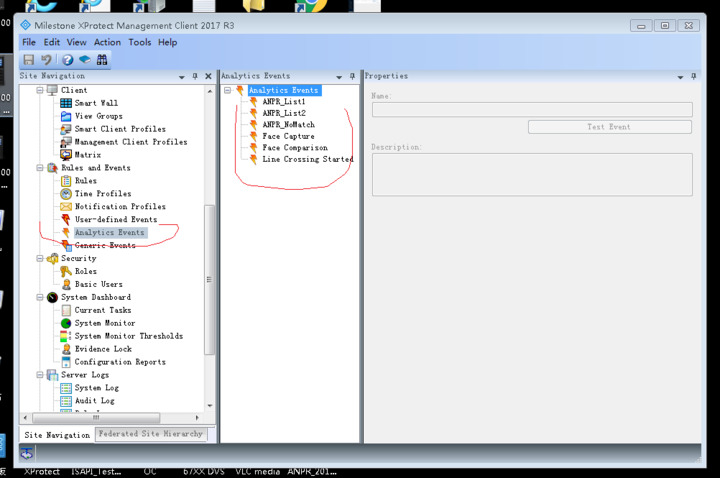Pin the Site Navigation panel
Image resolution: width=720 pixels, height=478 pixels.
click(195, 76)
